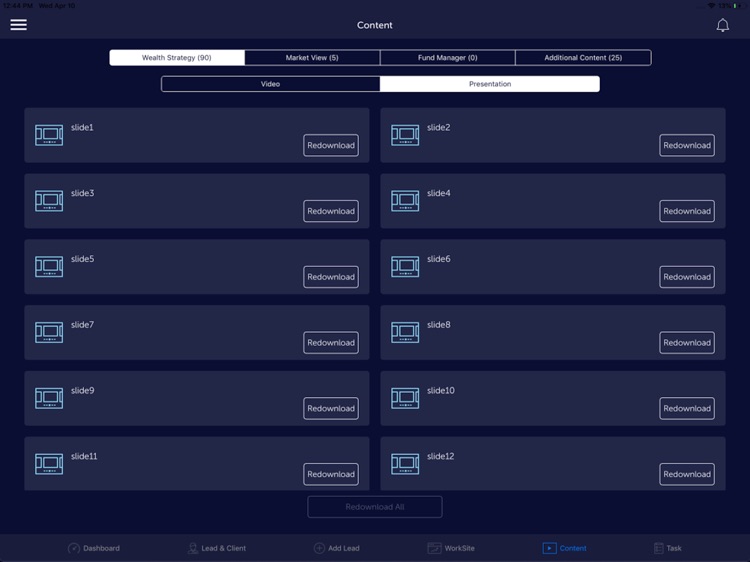Click Redownload for slide12
Viewport: 750px width, 562px height.
point(687,474)
